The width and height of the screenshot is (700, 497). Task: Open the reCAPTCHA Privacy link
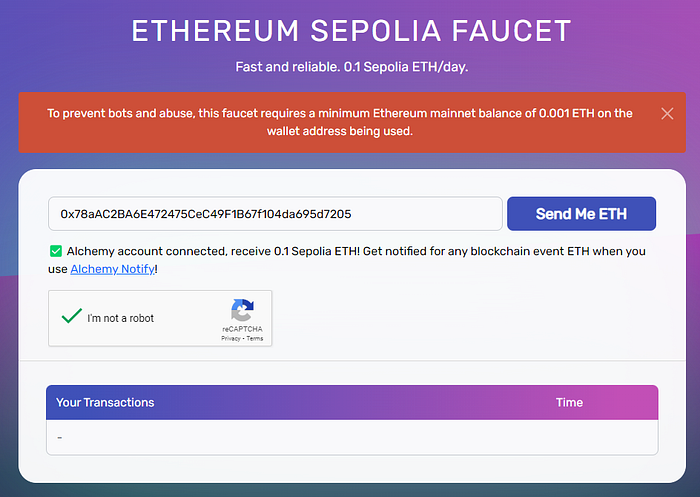click(x=230, y=338)
